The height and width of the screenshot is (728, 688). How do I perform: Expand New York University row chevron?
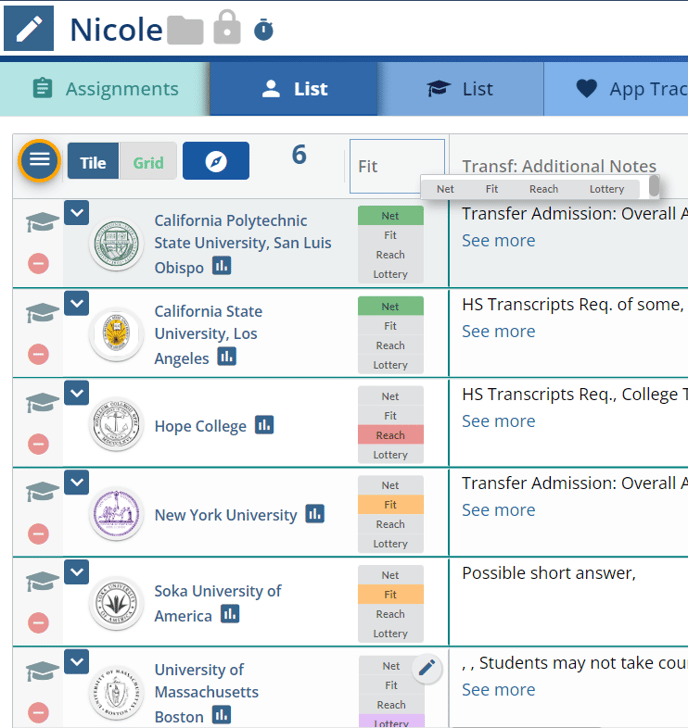click(77, 482)
